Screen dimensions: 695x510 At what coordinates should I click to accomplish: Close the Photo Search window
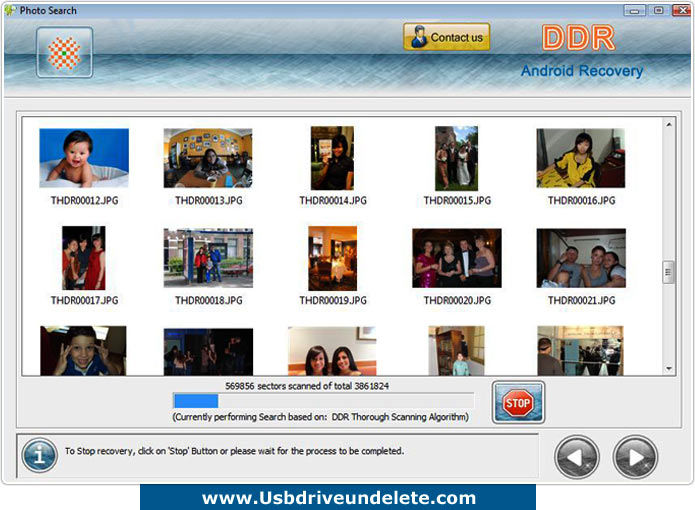coord(681,10)
